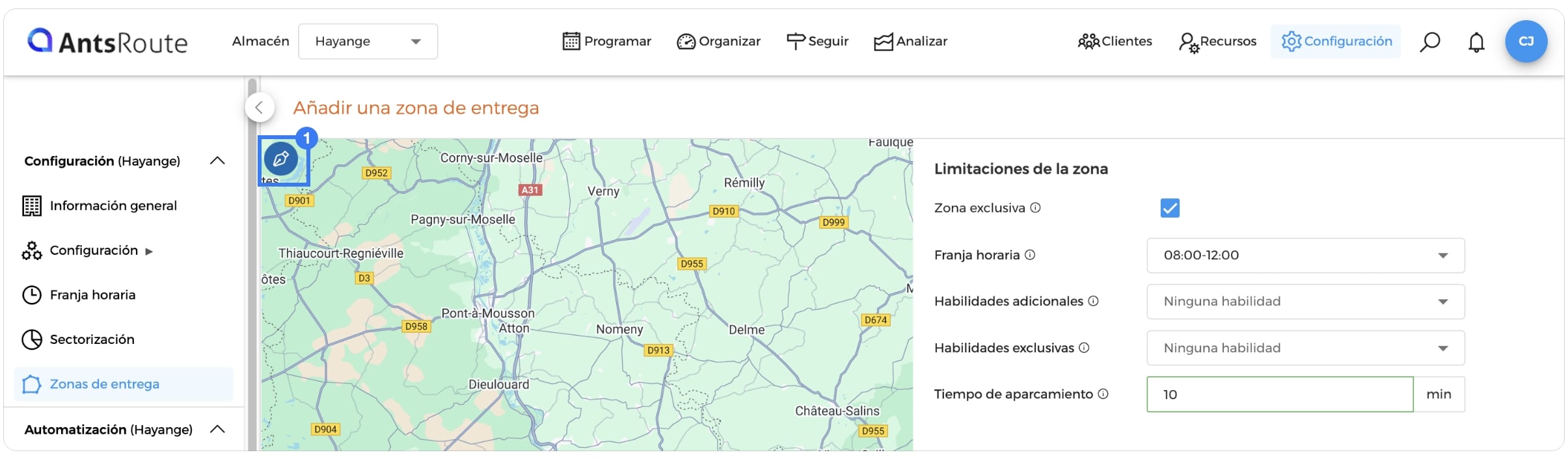This screenshot has height=459, width=1568.
Task: Collapse the Automatización (Hayange) section
Action: [x=217, y=429]
